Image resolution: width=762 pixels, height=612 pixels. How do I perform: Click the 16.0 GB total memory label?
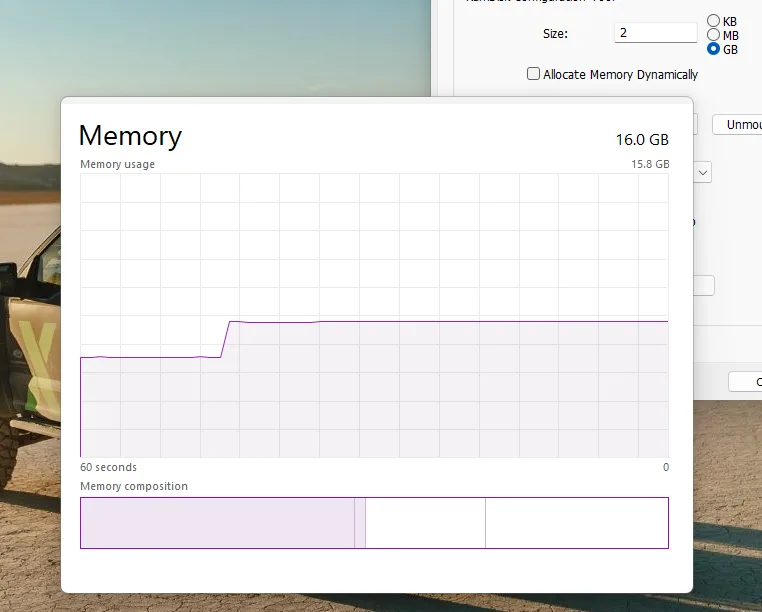point(642,140)
